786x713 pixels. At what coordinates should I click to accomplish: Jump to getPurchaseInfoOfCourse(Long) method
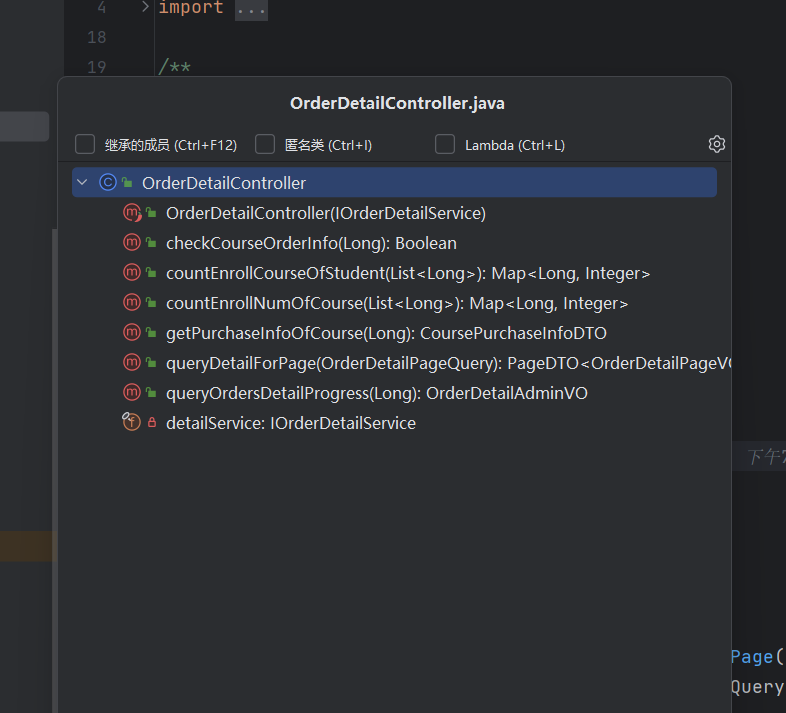[x=386, y=333]
